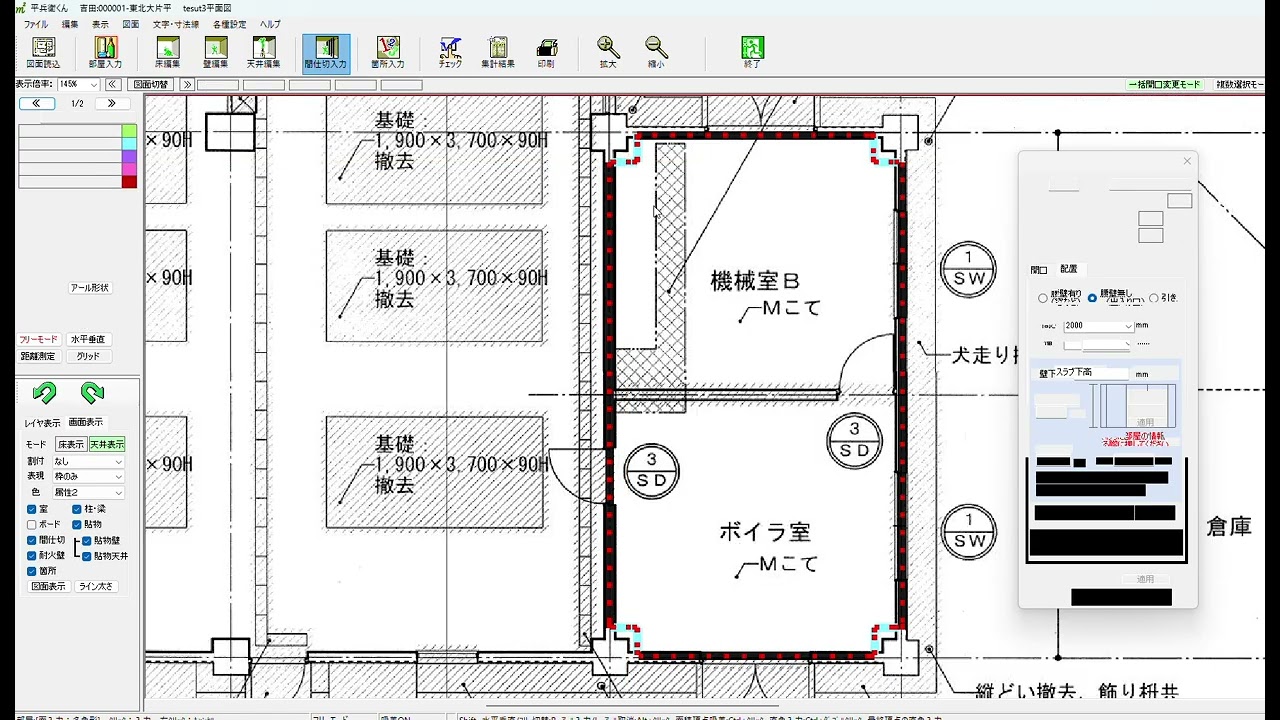The width and height of the screenshot is (1280, 720).
Task: Select the dark red color swatch
Action: point(129,182)
